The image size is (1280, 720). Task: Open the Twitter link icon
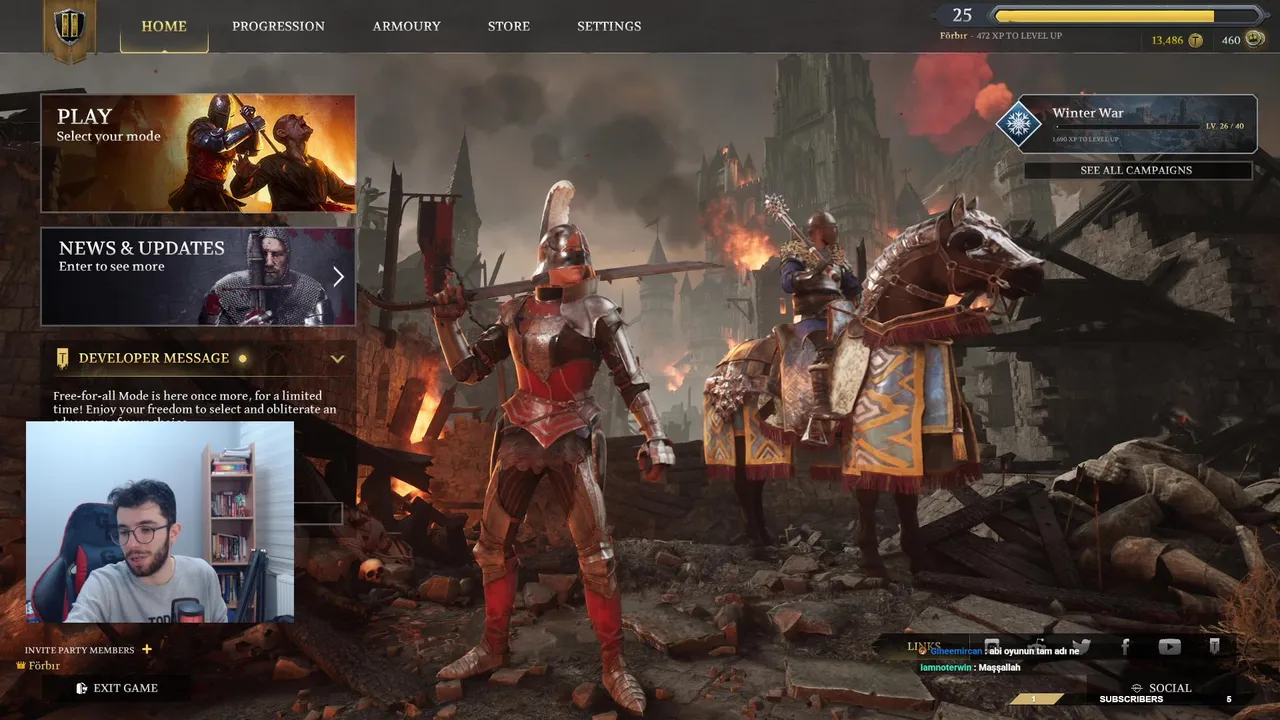[x=1081, y=647]
